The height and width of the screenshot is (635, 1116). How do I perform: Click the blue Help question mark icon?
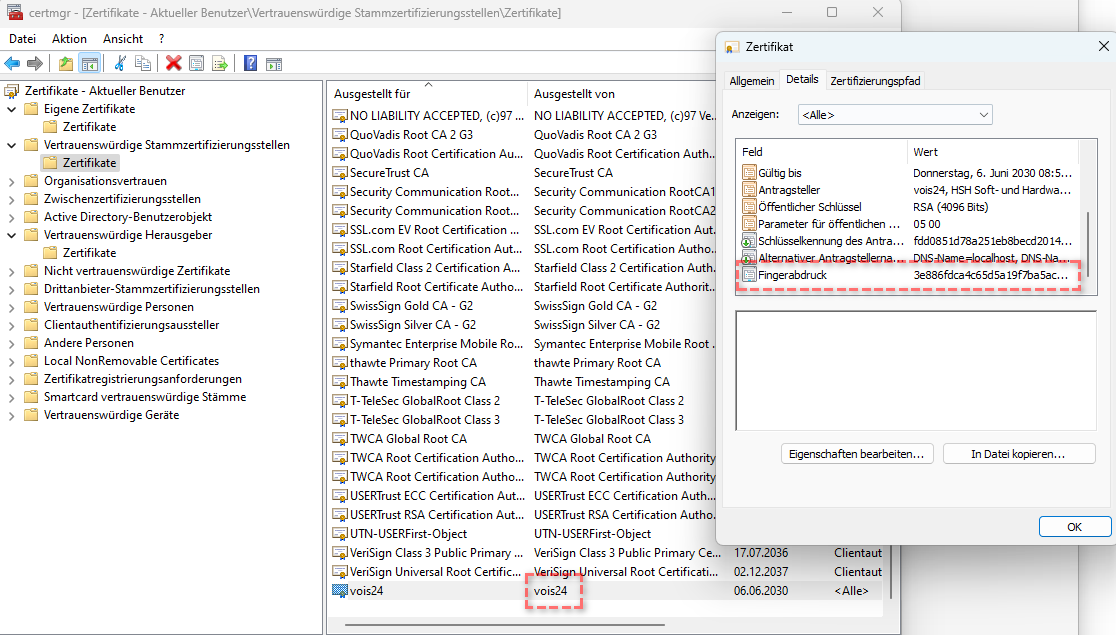coord(250,63)
